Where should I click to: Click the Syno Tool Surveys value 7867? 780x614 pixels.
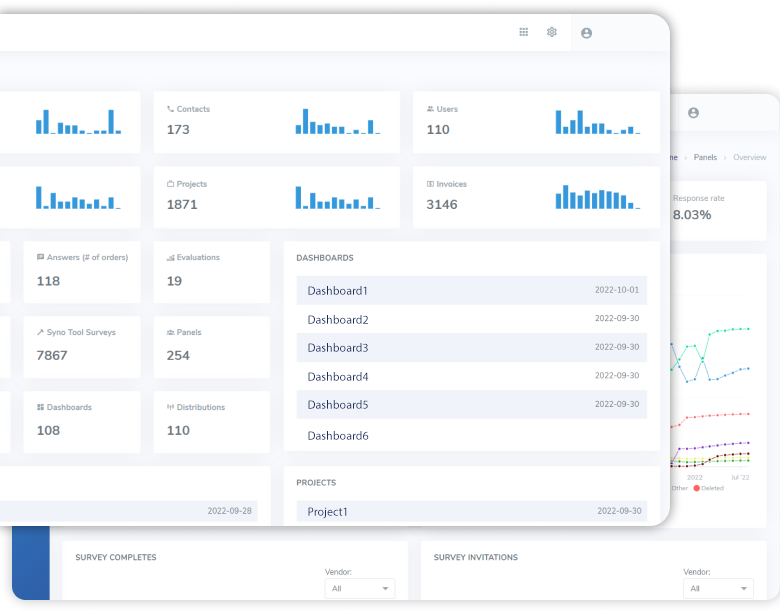tap(52, 356)
